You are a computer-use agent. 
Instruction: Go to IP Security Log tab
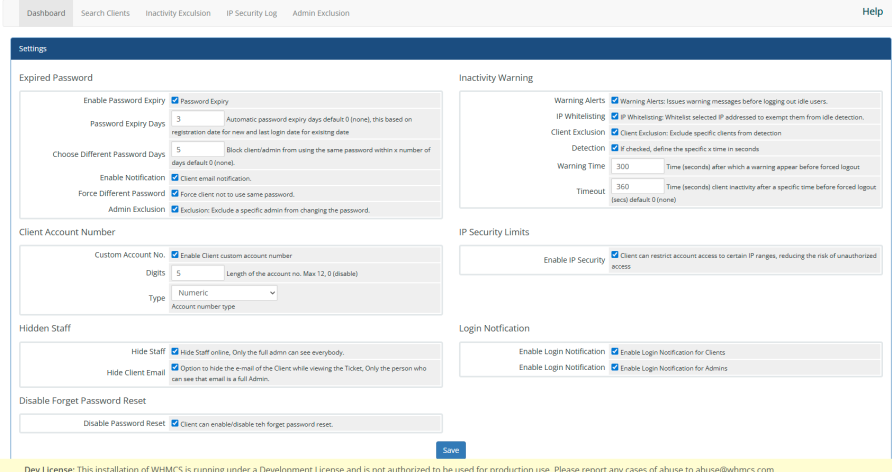point(251,13)
